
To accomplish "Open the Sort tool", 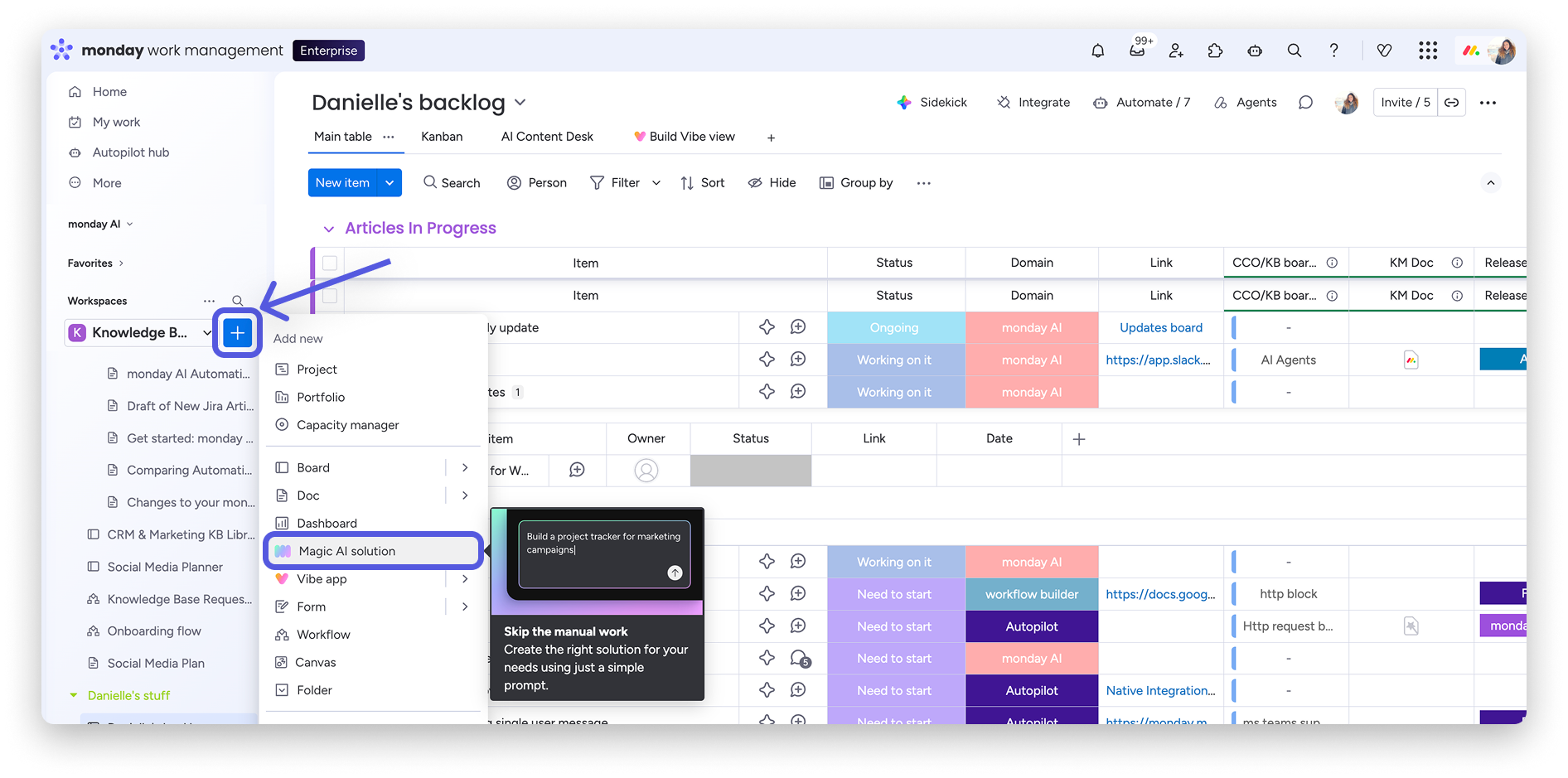I will tap(703, 183).
